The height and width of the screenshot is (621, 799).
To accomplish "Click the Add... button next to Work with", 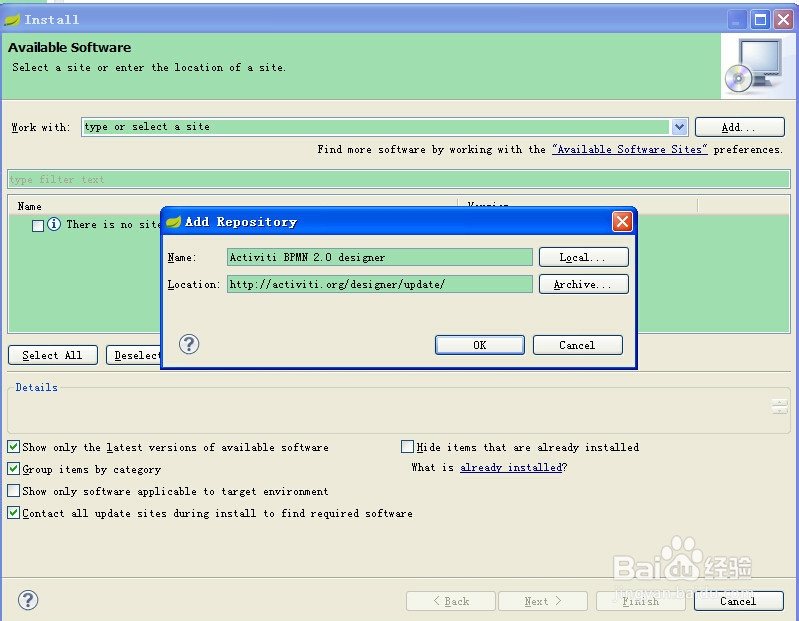I will click(739, 127).
